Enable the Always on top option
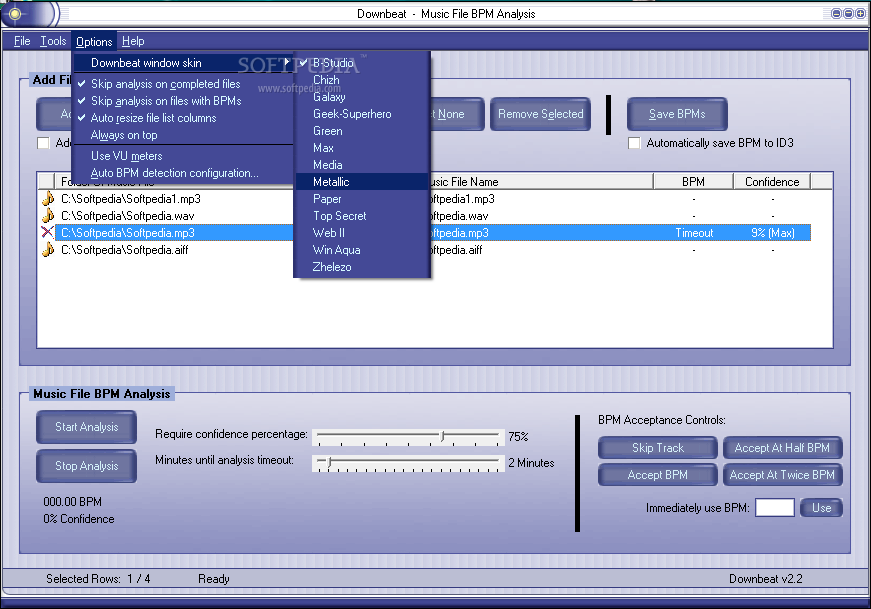The height and width of the screenshot is (609, 871). (183, 135)
